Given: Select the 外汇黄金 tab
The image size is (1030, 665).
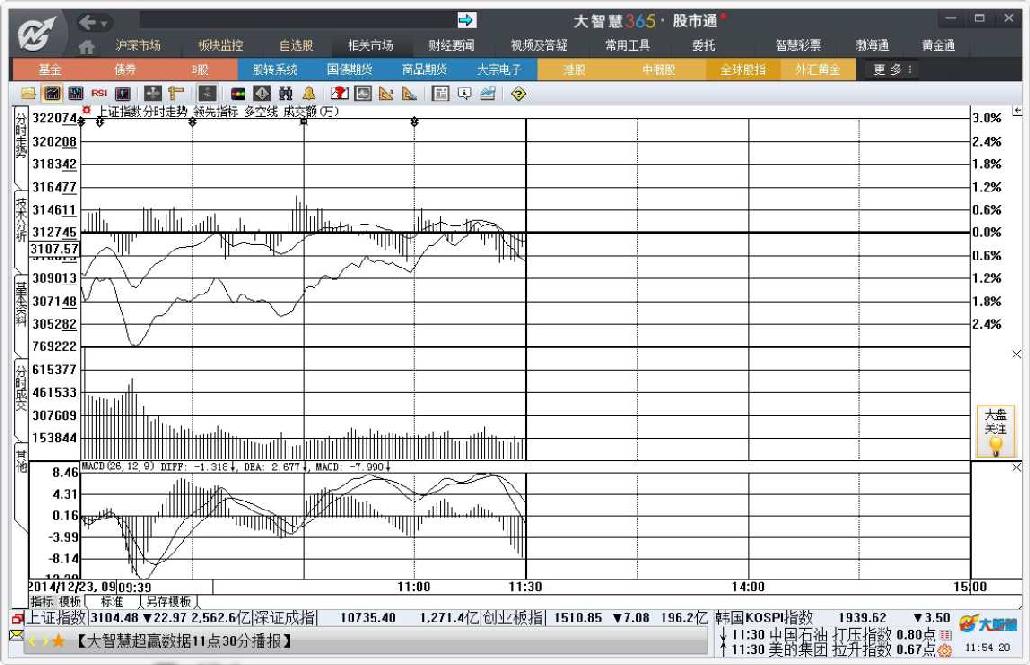Looking at the screenshot, I should 818,70.
